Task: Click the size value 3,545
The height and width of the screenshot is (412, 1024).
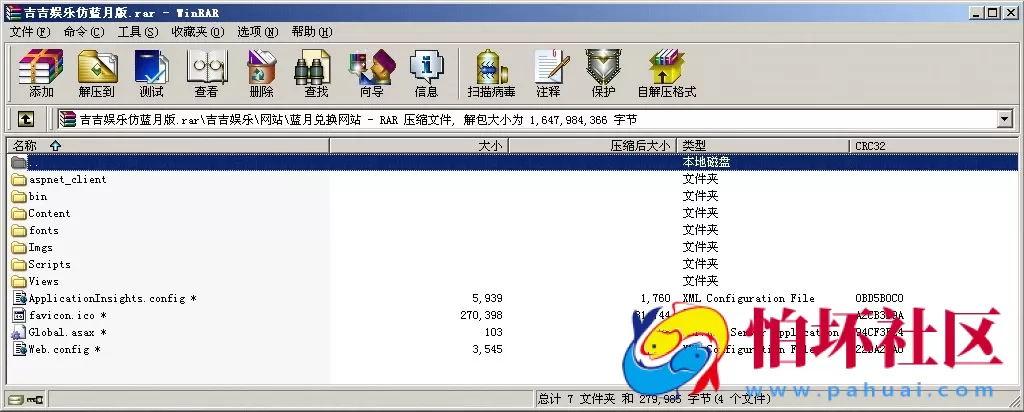Action: tap(487, 349)
